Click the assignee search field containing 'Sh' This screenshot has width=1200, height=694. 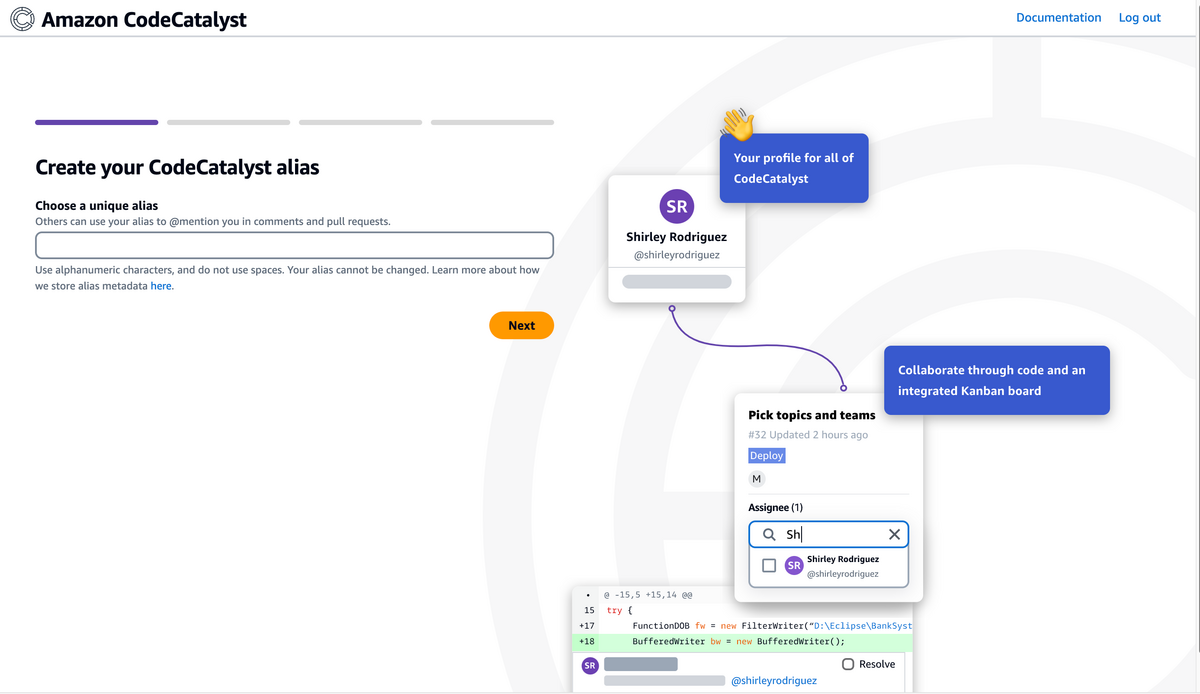(x=829, y=535)
